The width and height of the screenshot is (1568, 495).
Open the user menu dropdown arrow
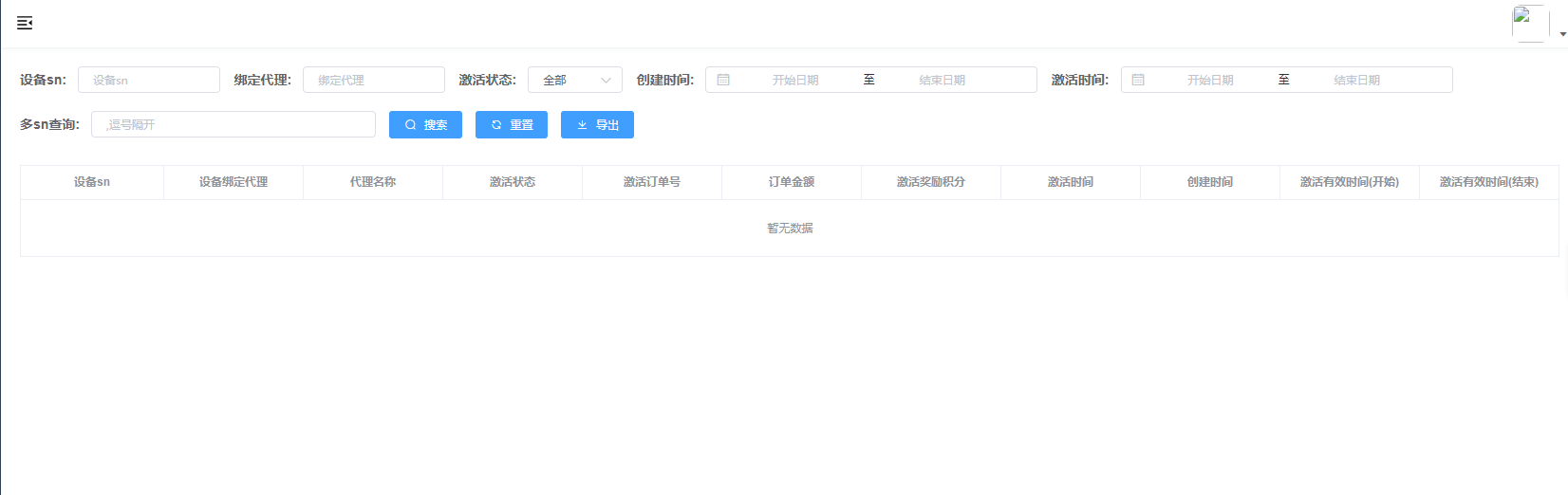[1562, 34]
